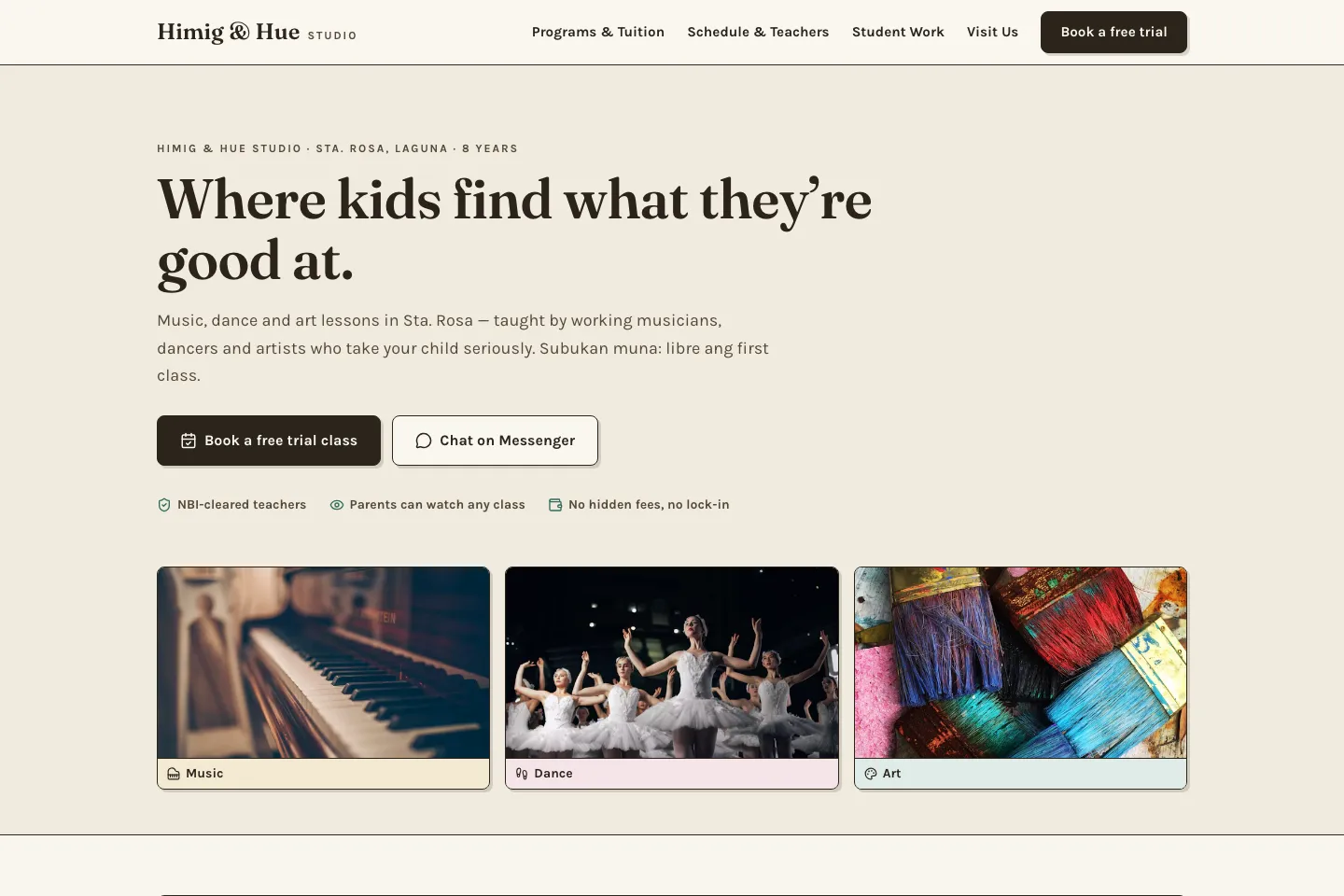This screenshot has height=896, width=1344.
Task: Click the shield icon beside NBI-cleared teachers
Action: (164, 505)
